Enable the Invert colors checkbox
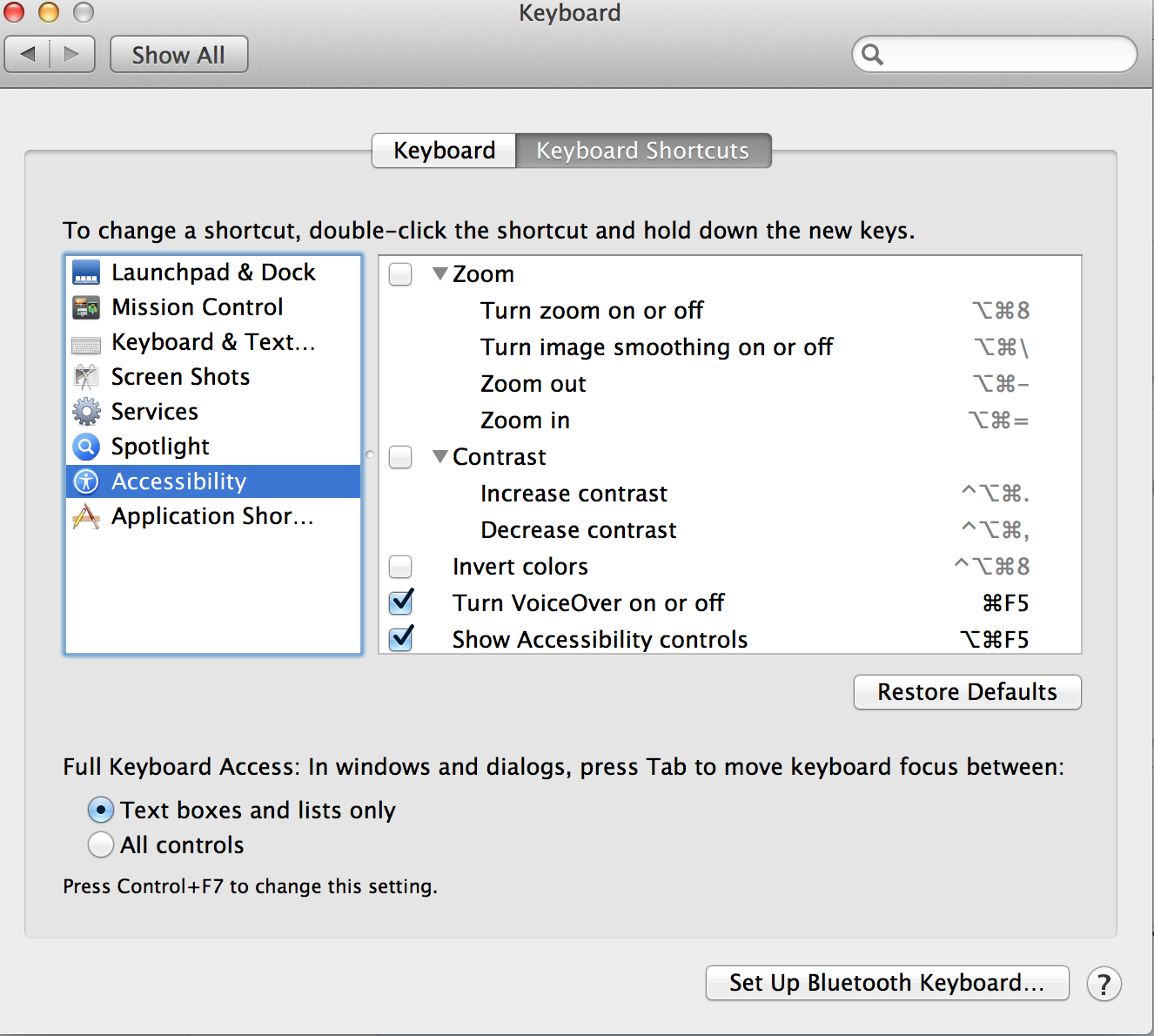Image resolution: width=1154 pixels, height=1036 pixels. (400, 567)
